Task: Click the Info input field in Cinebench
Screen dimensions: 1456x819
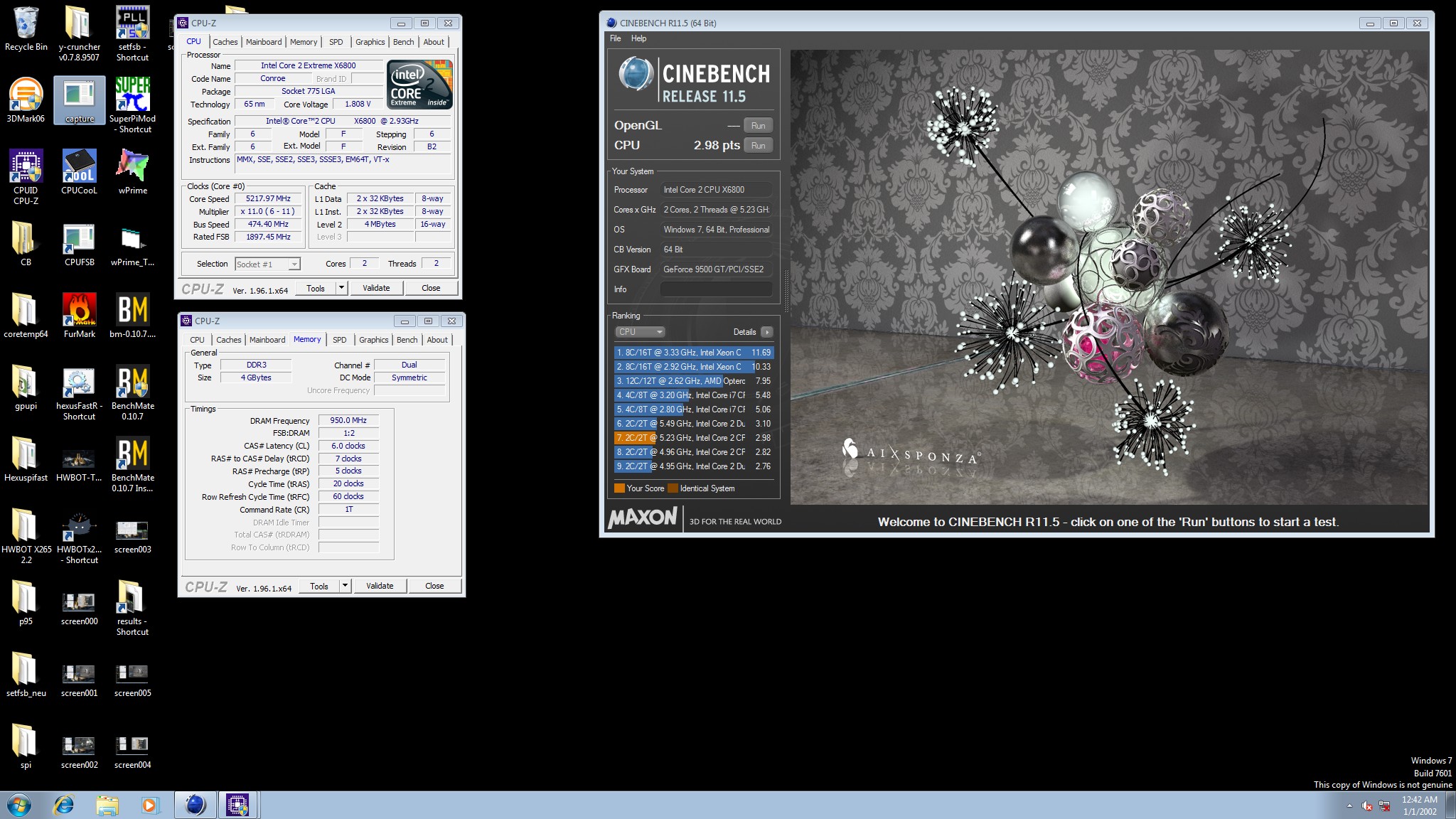Action: [x=716, y=289]
